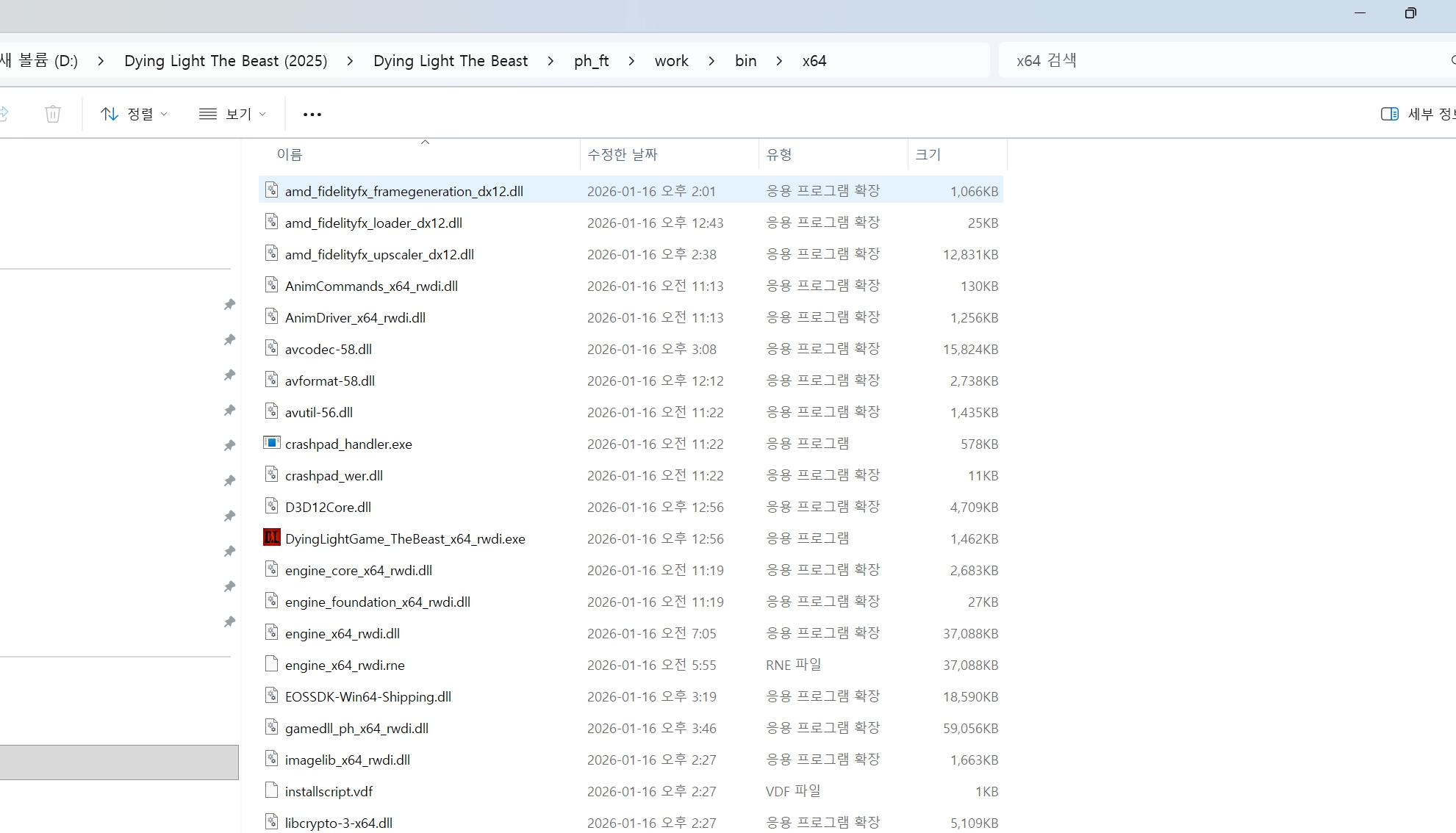Click the engine_foundation_x64_rwdi.dll file icon
The image size is (1456, 833).
(x=272, y=601)
